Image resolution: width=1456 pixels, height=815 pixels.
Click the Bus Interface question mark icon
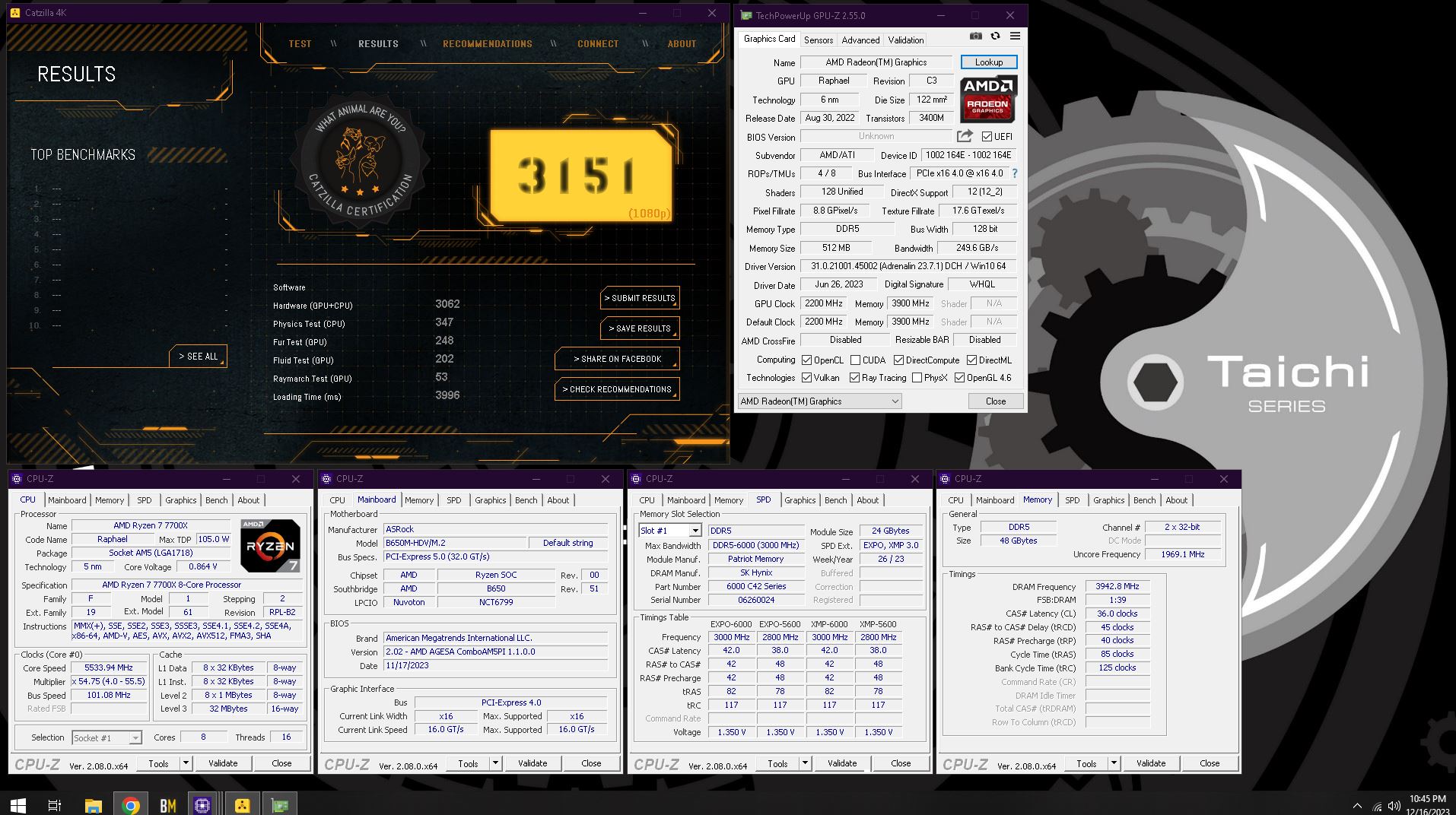click(x=1014, y=173)
